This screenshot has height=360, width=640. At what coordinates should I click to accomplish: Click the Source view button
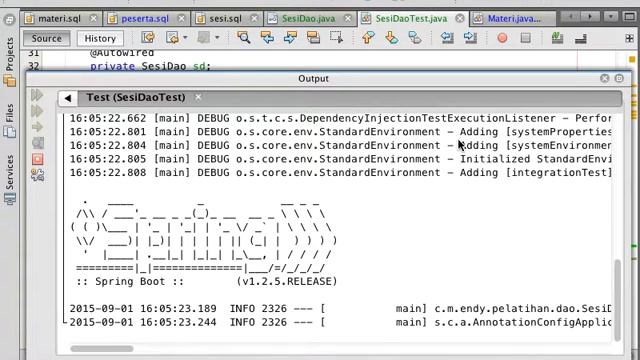[47, 38]
